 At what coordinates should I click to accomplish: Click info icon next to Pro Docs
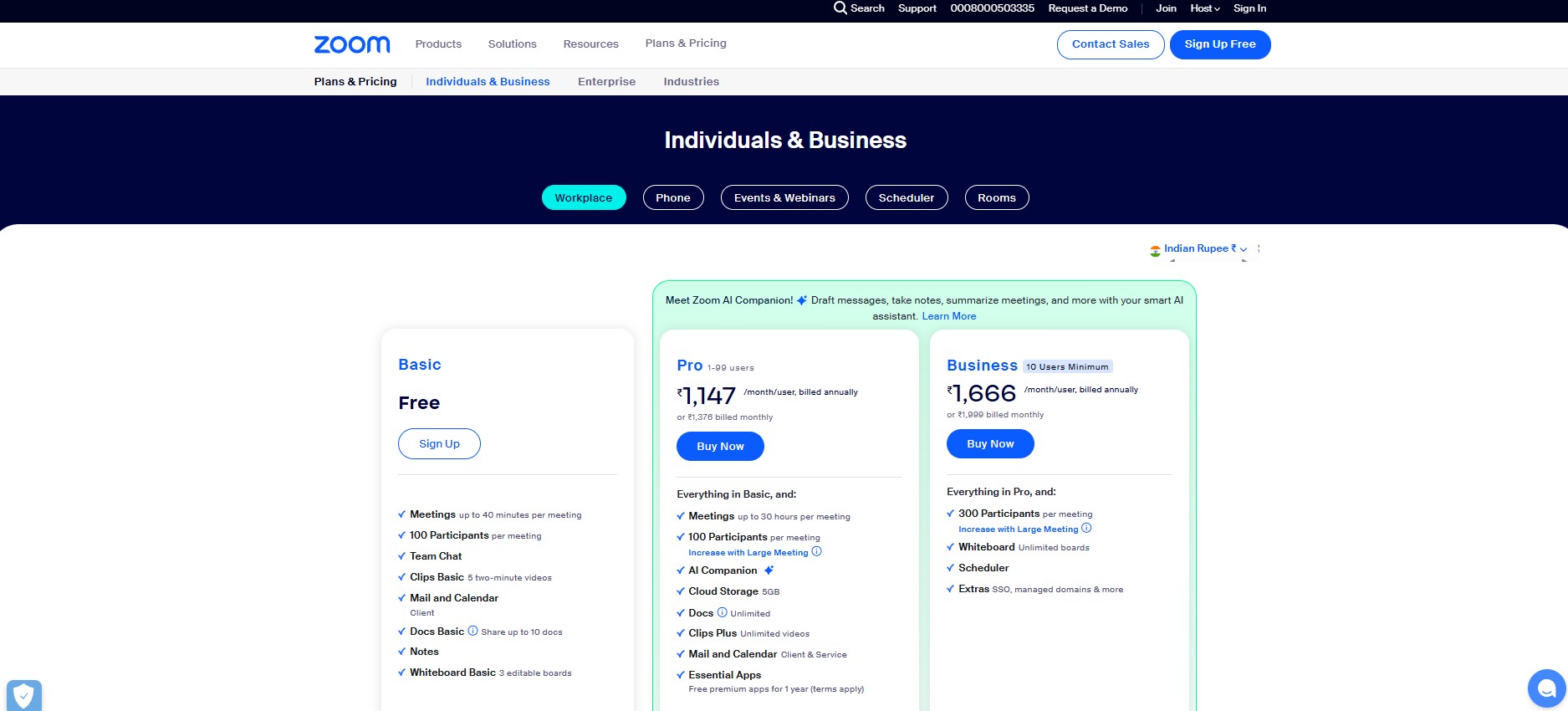722,612
